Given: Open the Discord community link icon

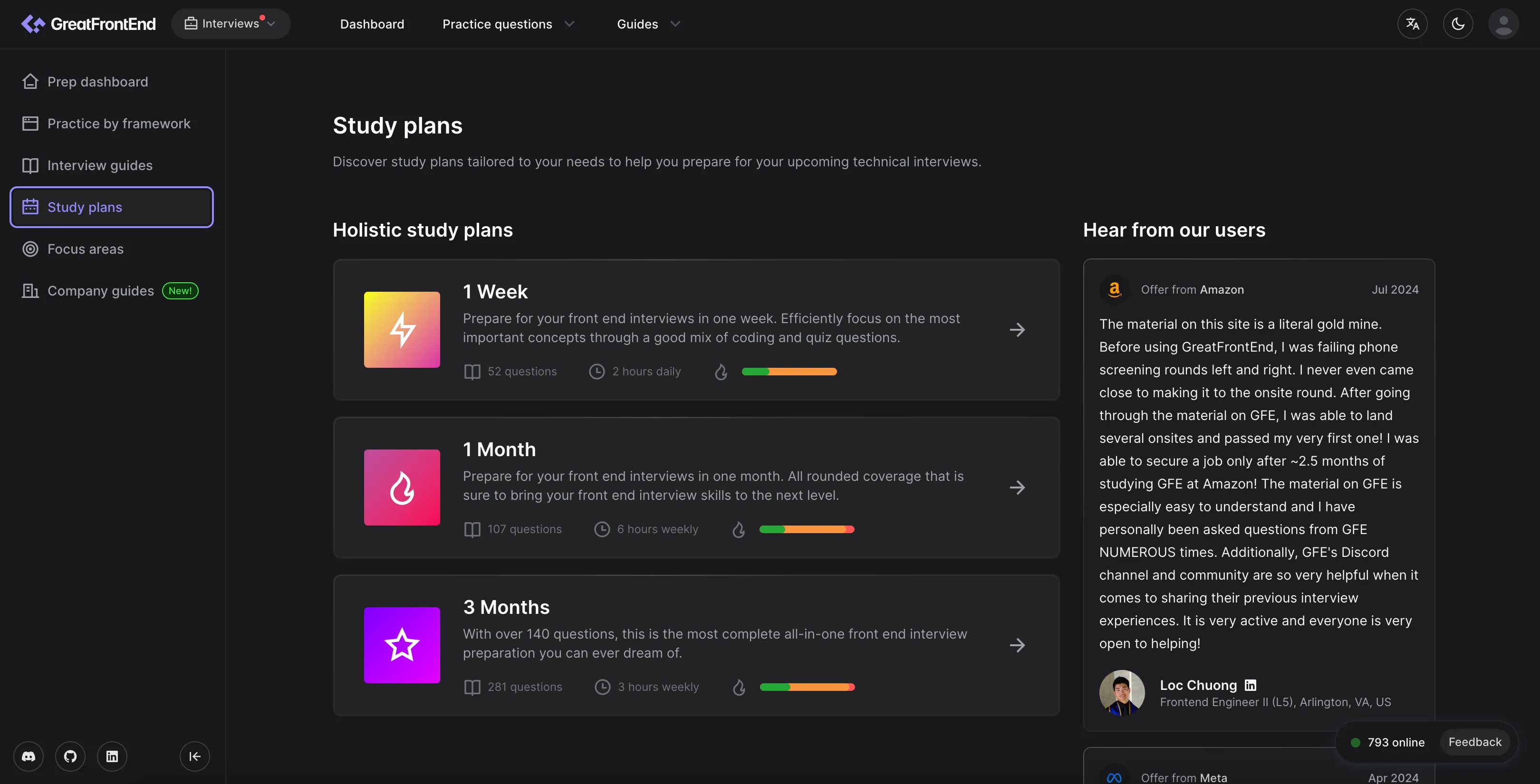Looking at the screenshot, I should click(x=29, y=756).
